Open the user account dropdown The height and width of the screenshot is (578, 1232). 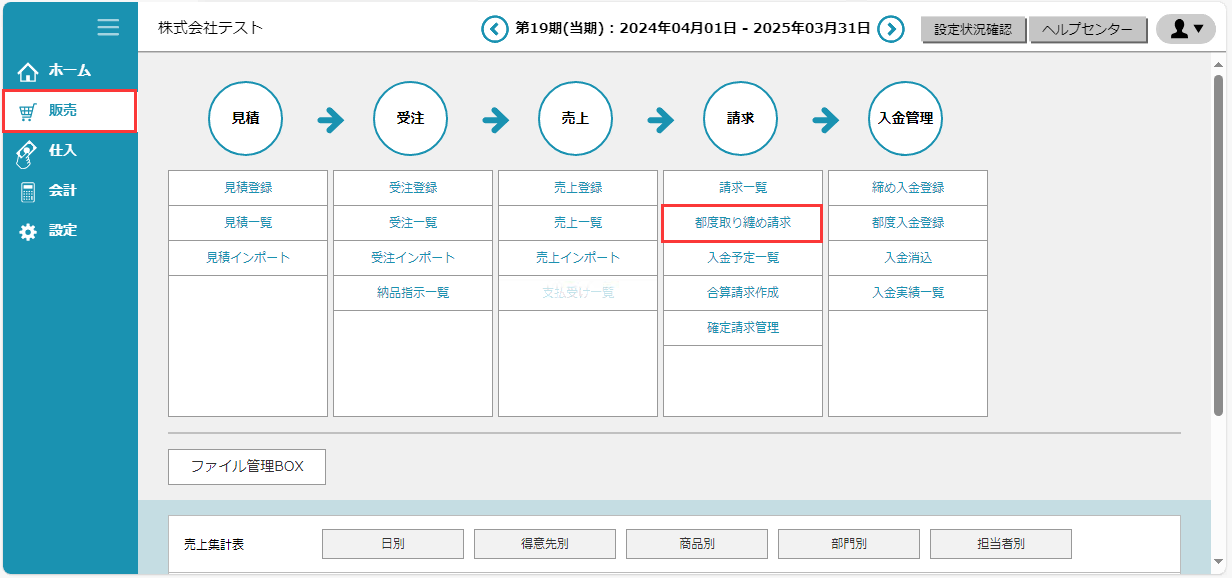point(1185,29)
